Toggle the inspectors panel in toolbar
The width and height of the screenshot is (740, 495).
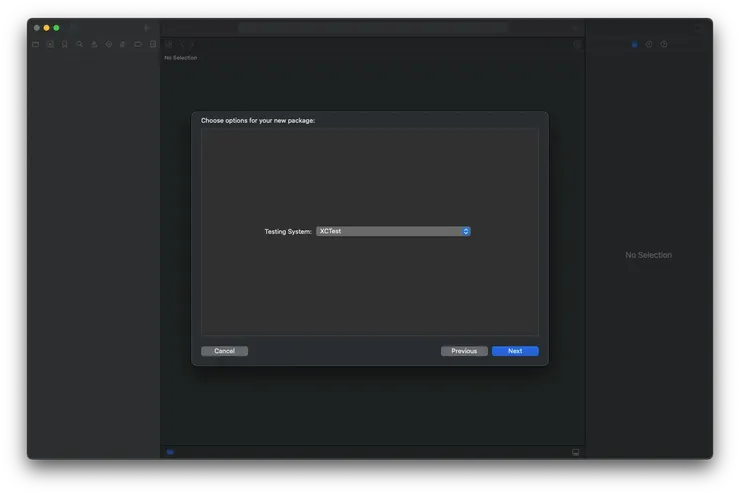pos(698,28)
